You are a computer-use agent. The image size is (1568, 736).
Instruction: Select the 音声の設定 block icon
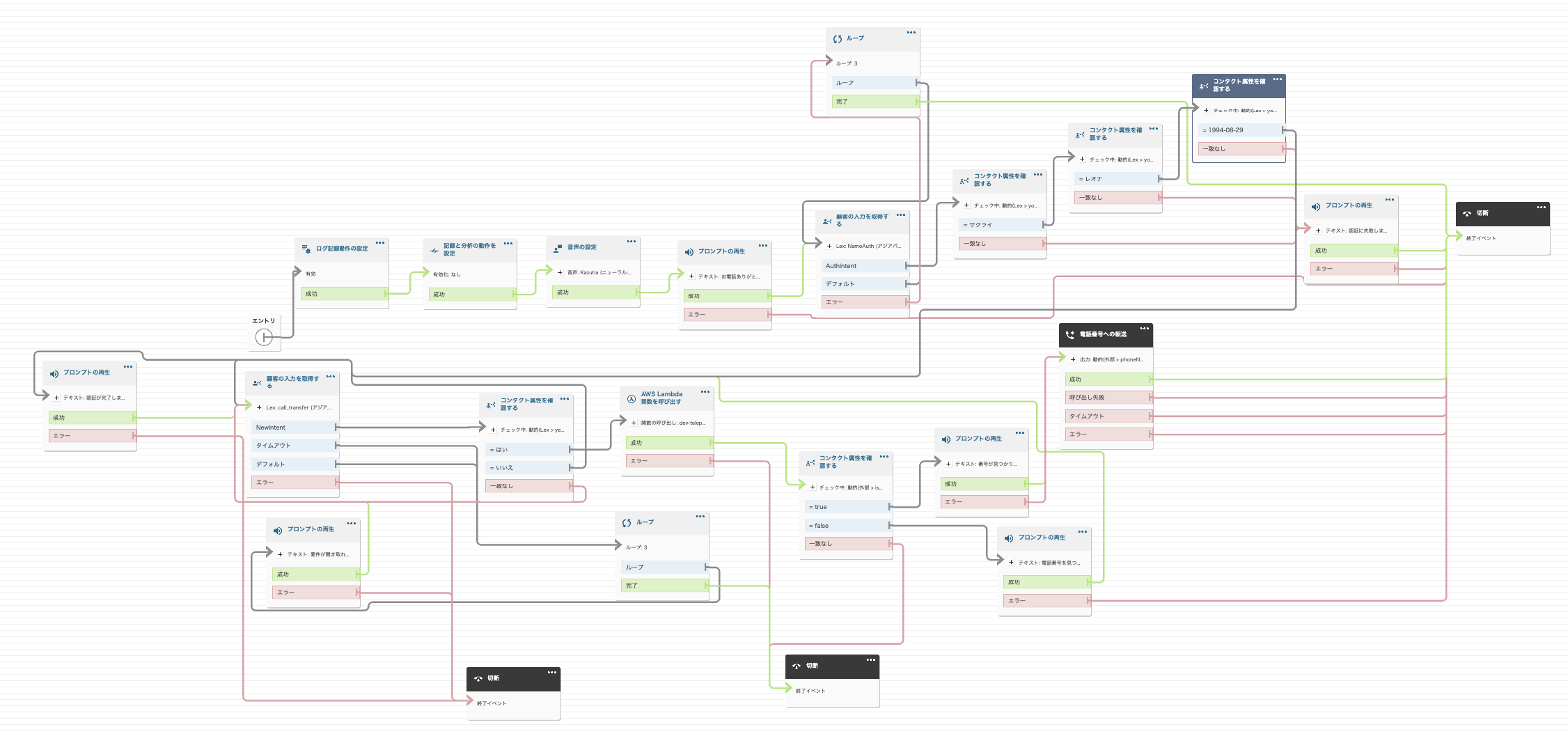558,248
